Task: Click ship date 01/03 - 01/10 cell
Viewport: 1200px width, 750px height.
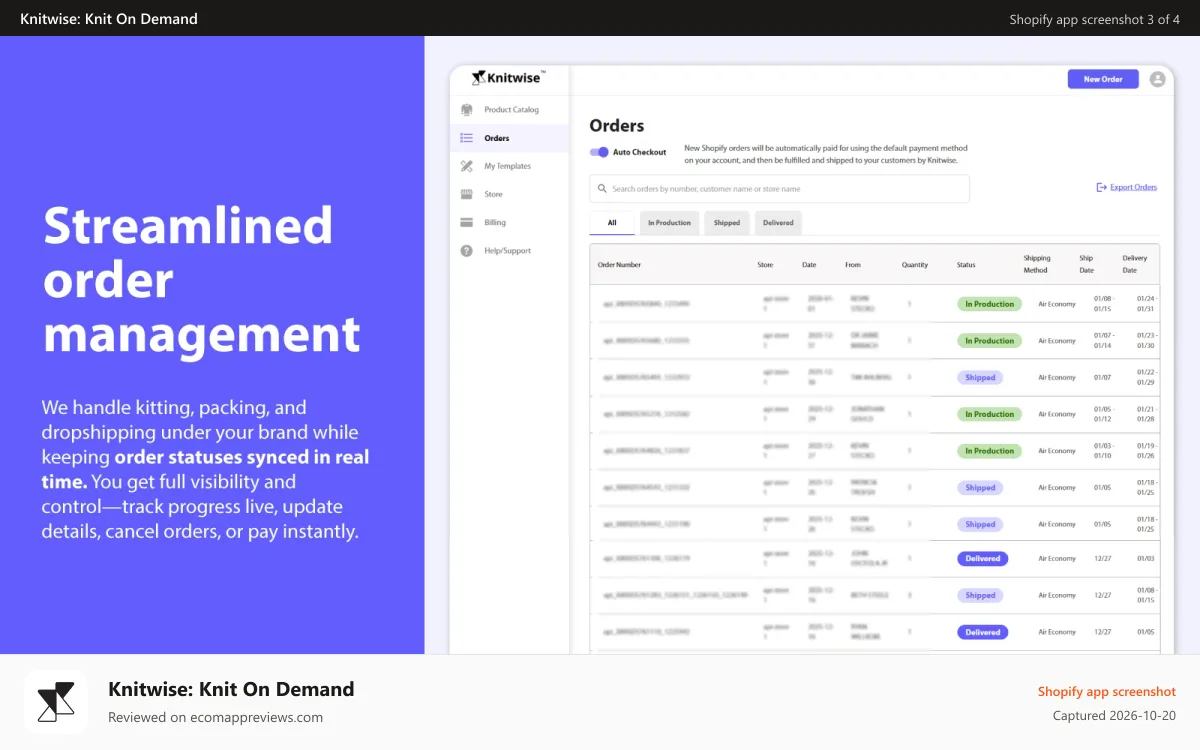Action: (1104, 451)
